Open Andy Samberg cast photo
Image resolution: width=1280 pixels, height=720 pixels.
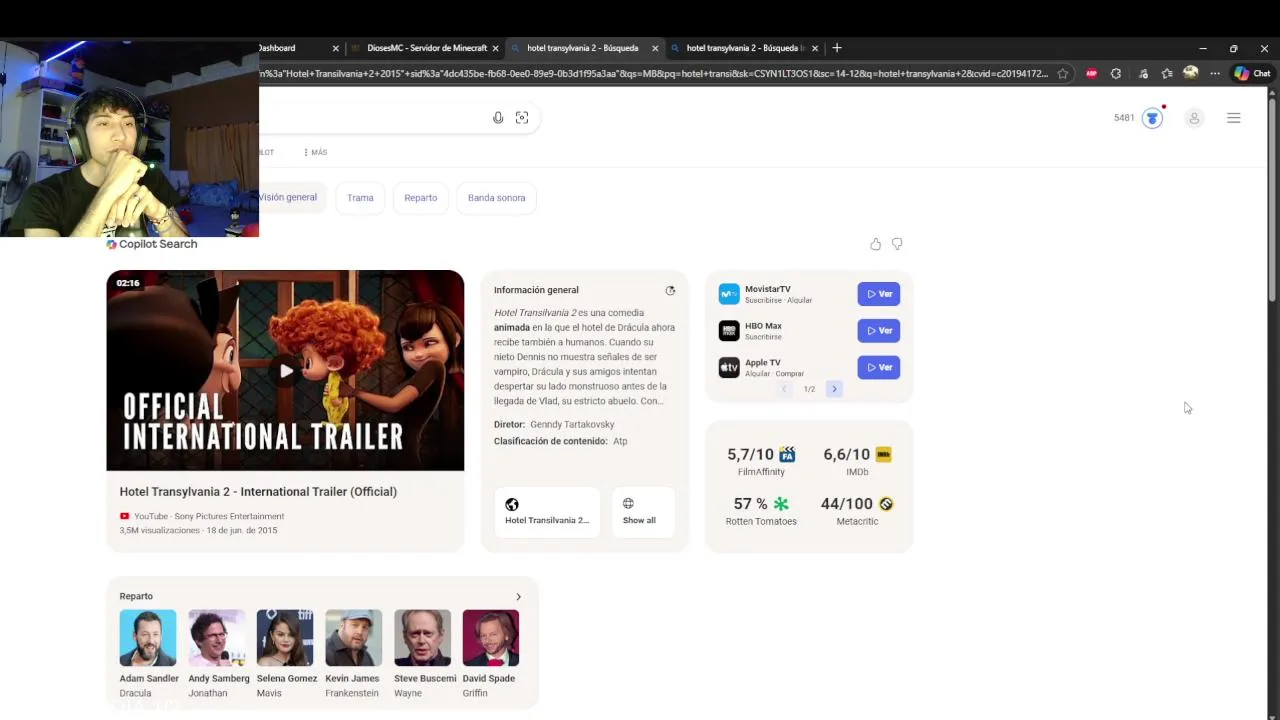[217, 638]
